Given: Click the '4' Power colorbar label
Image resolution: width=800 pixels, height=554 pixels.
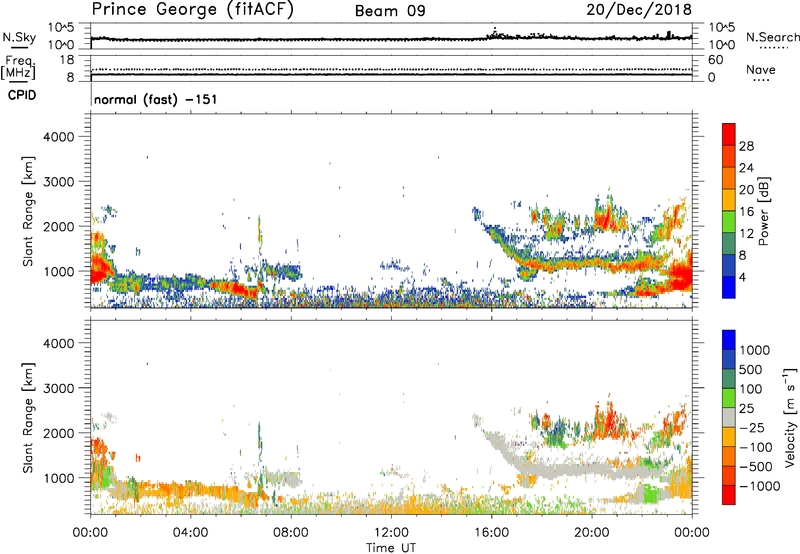Looking at the screenshot, I should pos(742,277).
